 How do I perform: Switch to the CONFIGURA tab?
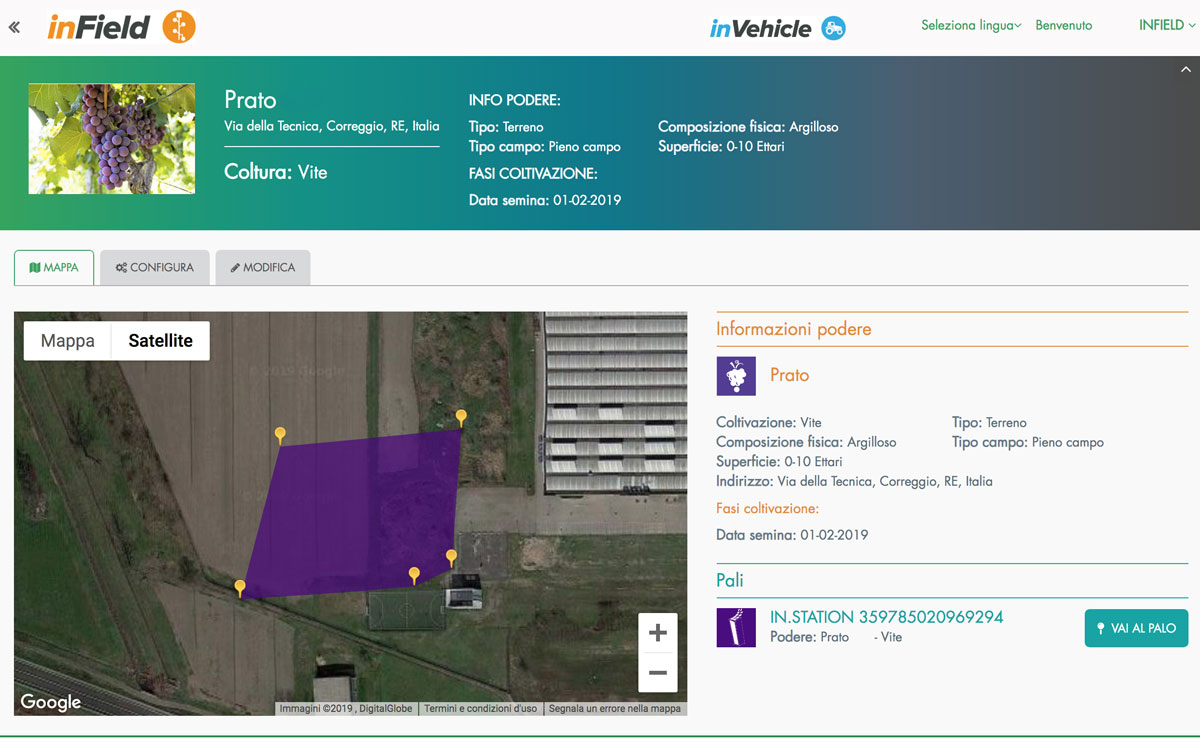click(x=155, y=268)
